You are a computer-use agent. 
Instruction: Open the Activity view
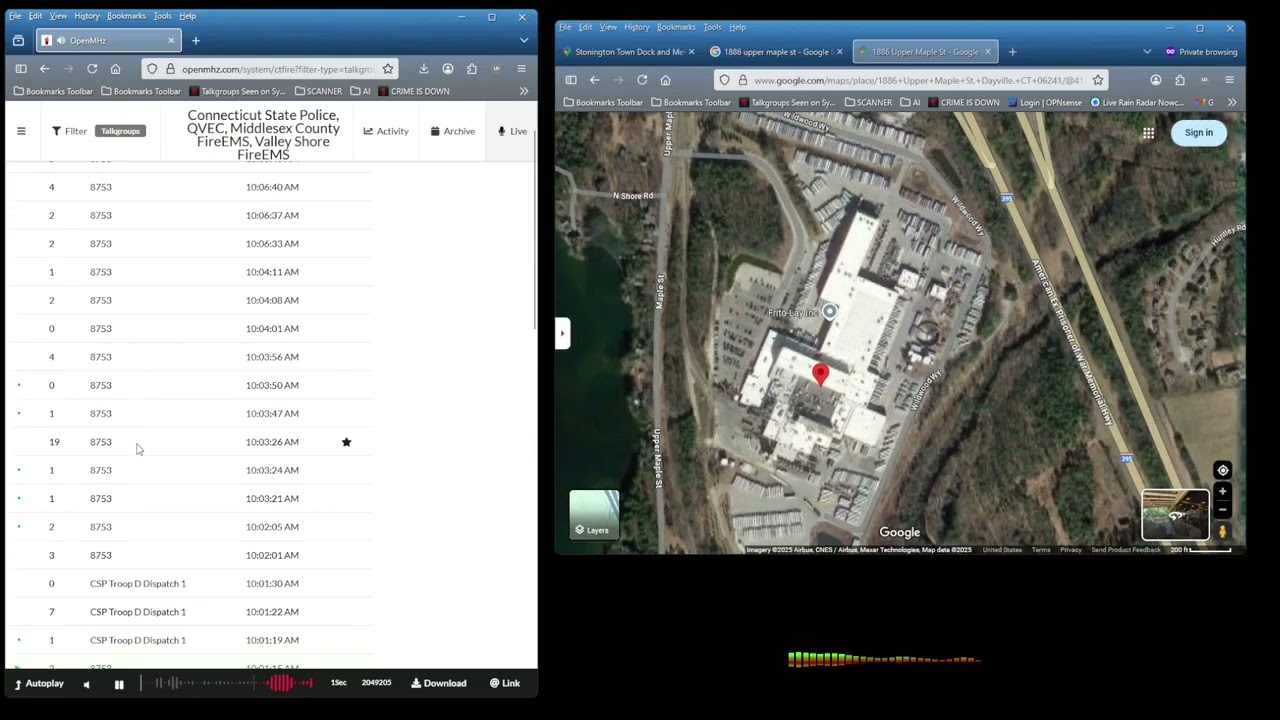[386, 131]
